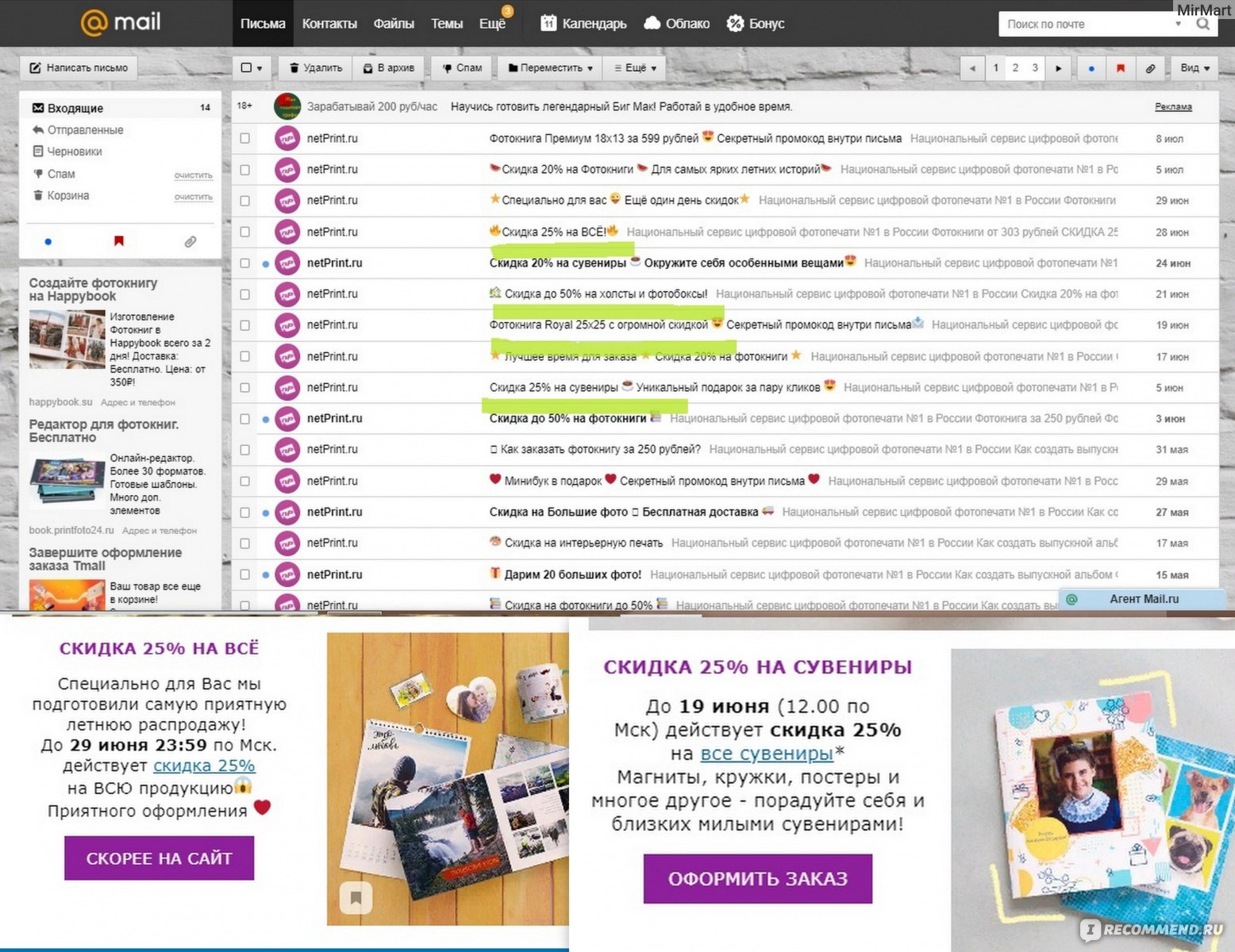Open Входящие folder
Image resolution: width=1235 pixels, height=952 pixels.
120,108
